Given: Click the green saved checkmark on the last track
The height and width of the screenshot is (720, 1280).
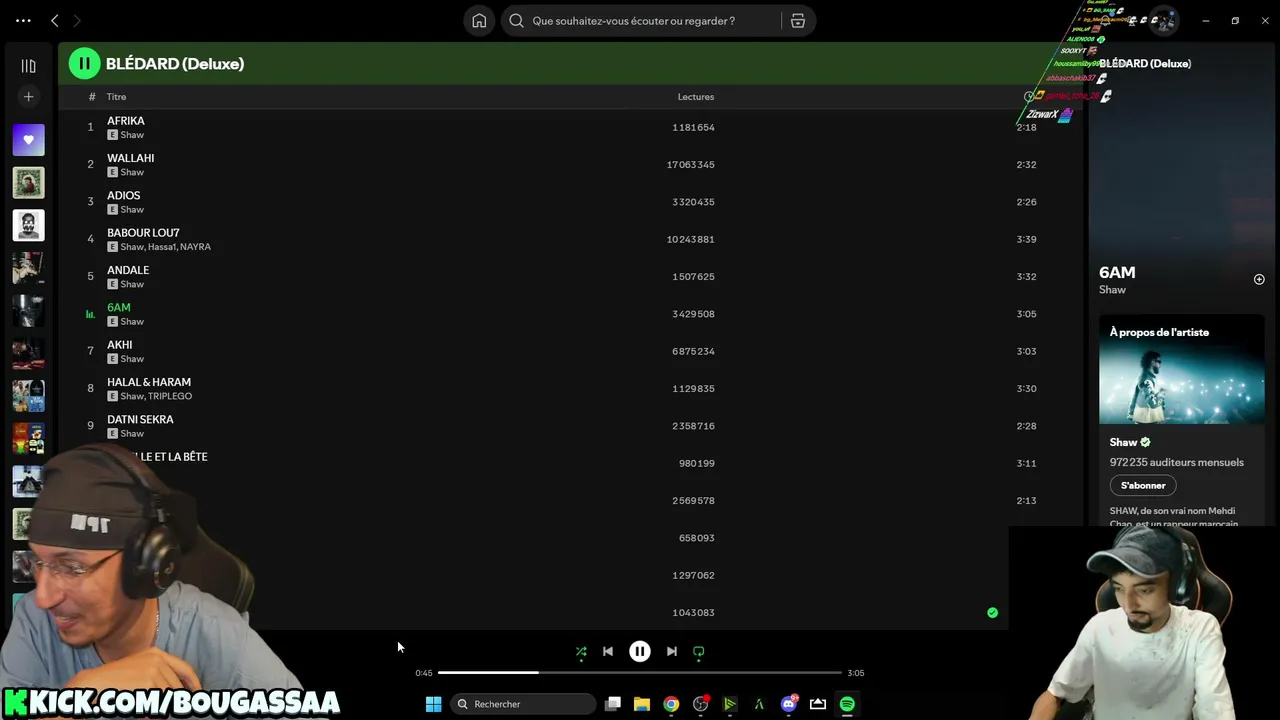Looking at the screenshot, I should point(992,613).
